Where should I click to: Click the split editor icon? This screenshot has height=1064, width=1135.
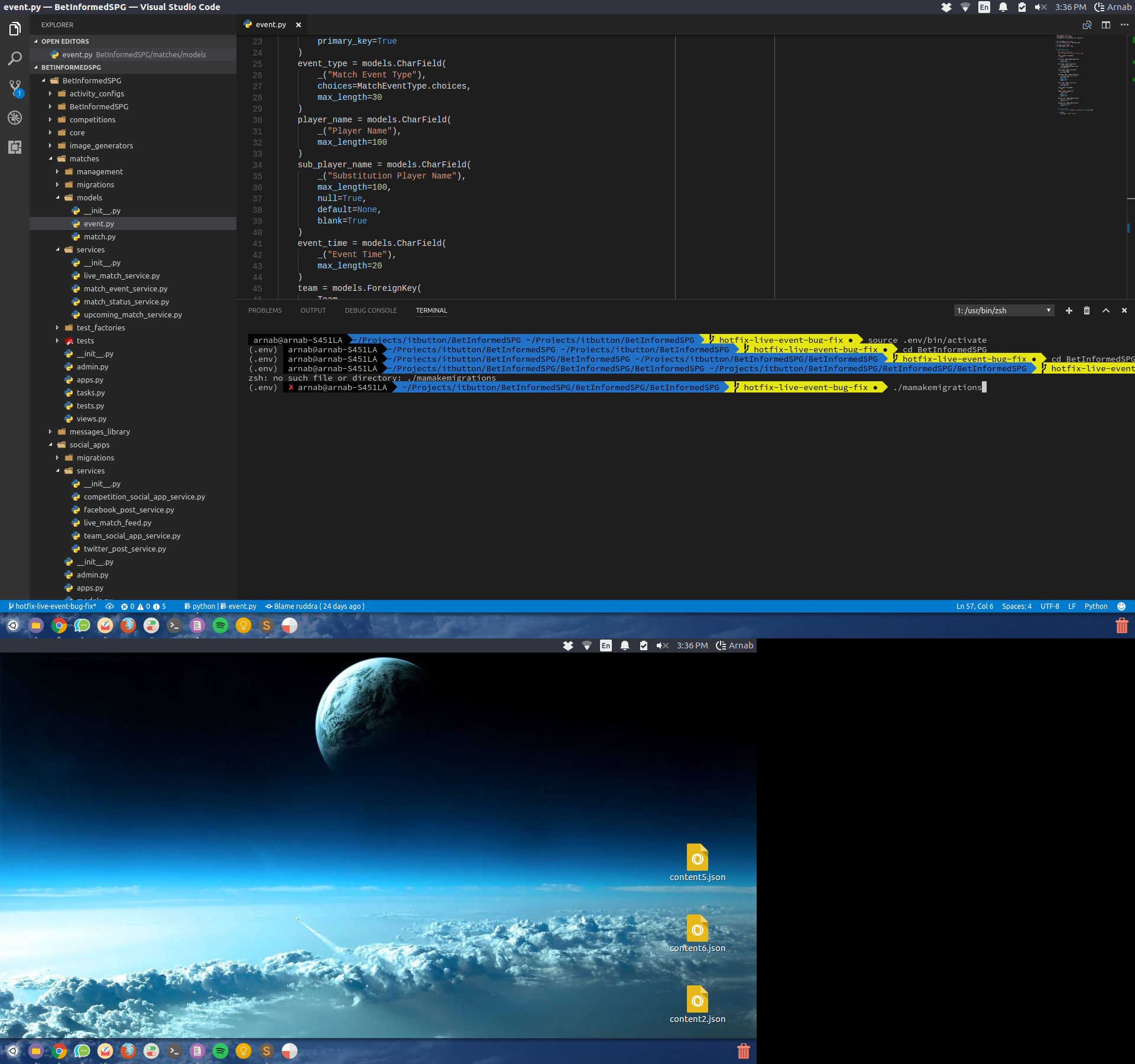pos(1105,25)
